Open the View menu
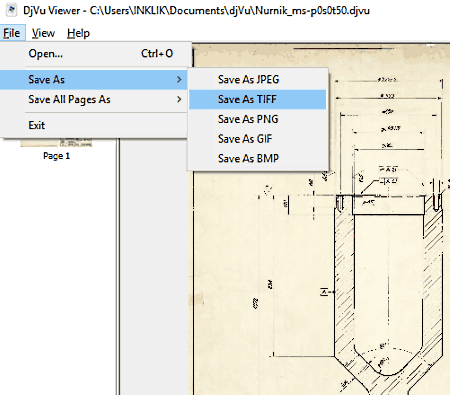 43,33
